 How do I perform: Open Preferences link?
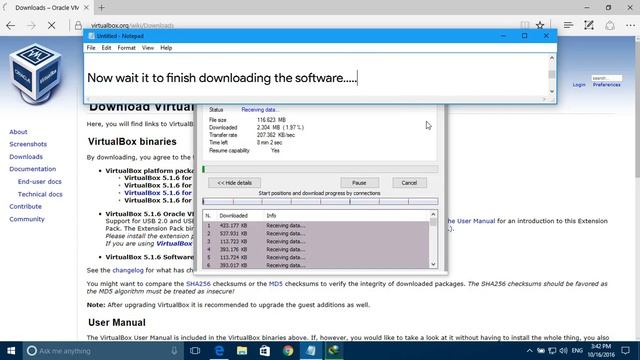point(607,85)
